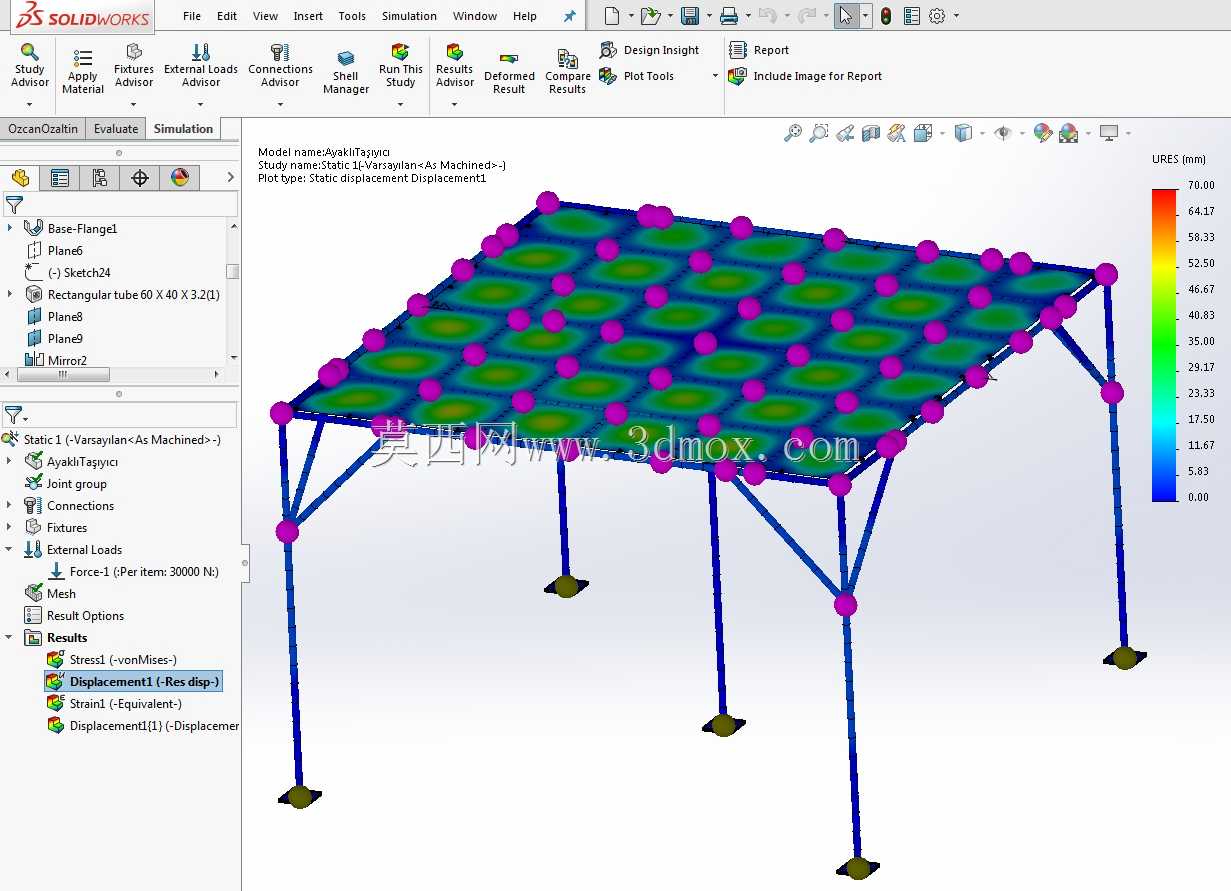Open the Options gear icon
Screen dimensions: 1231x891
tap(937, 16)
